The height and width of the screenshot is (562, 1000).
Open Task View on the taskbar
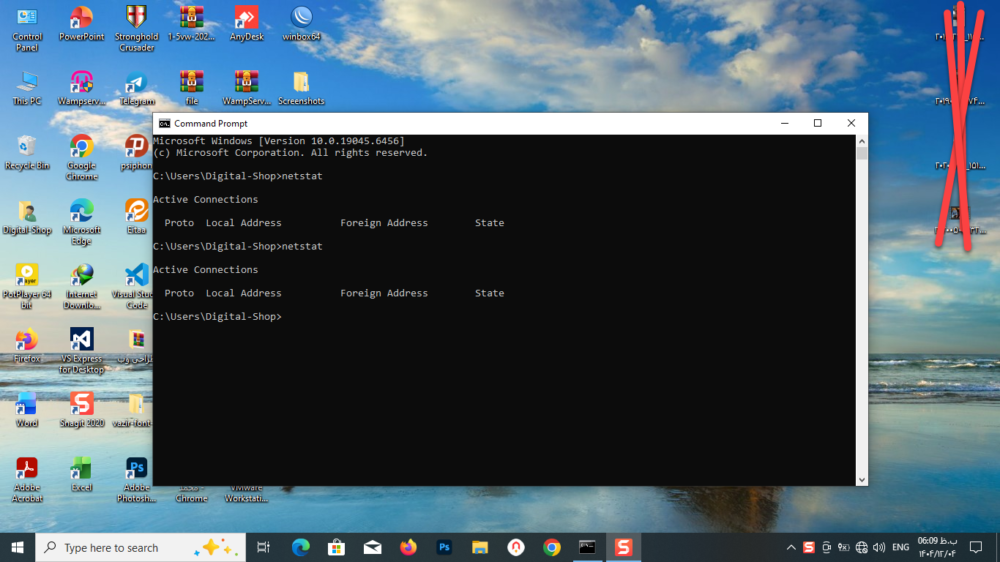(263, 547)
